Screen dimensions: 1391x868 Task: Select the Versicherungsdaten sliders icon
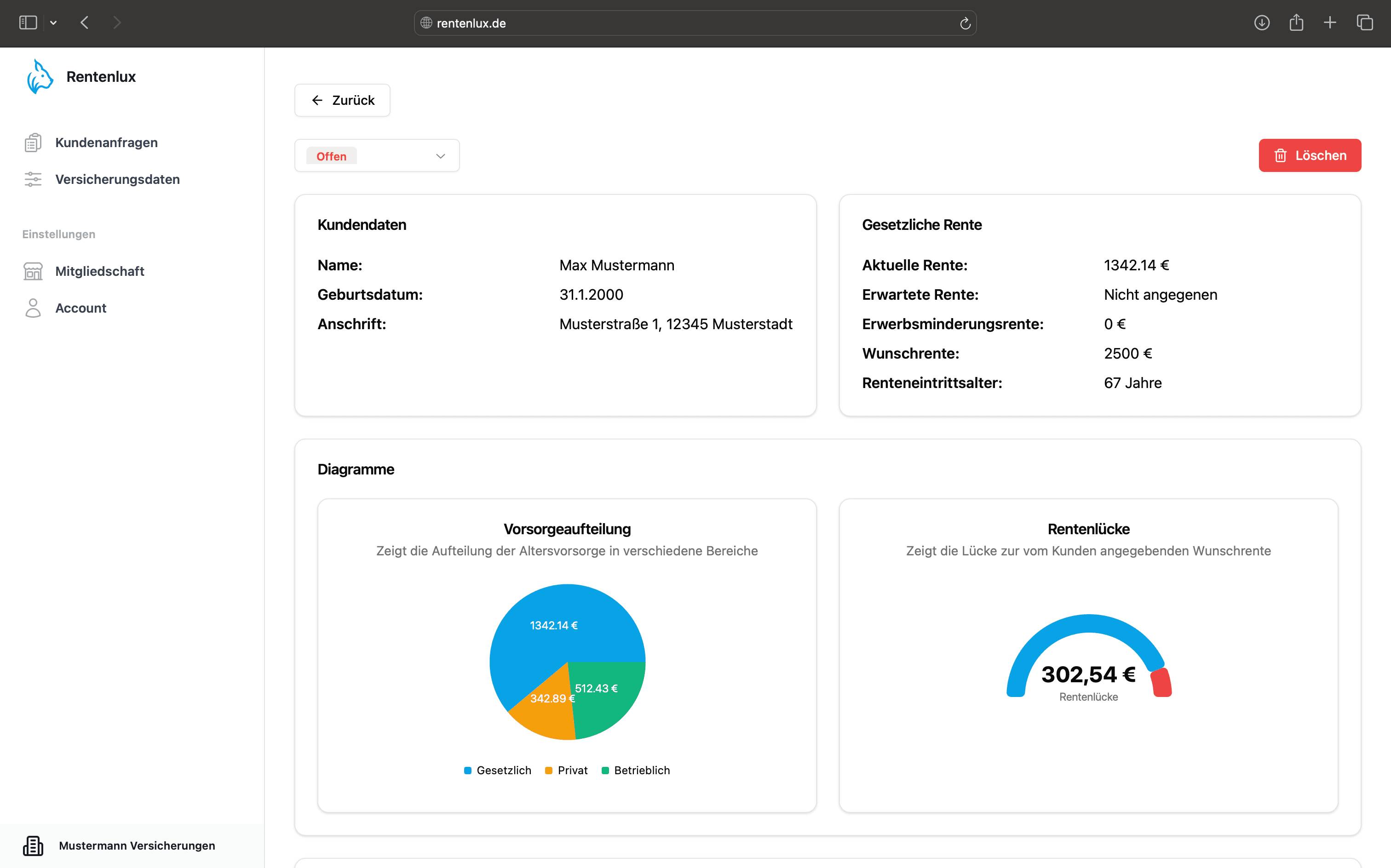point(33,179)
